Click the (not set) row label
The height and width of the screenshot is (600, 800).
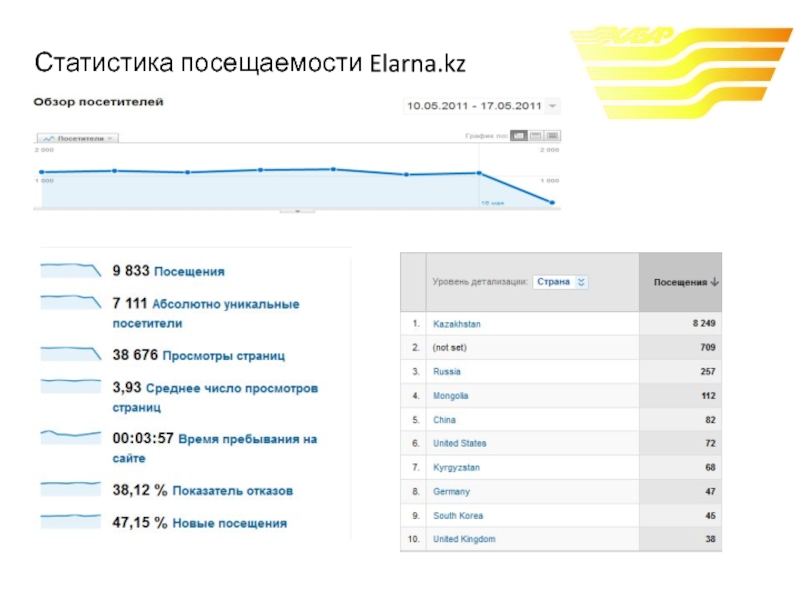[x=449, y=347]
